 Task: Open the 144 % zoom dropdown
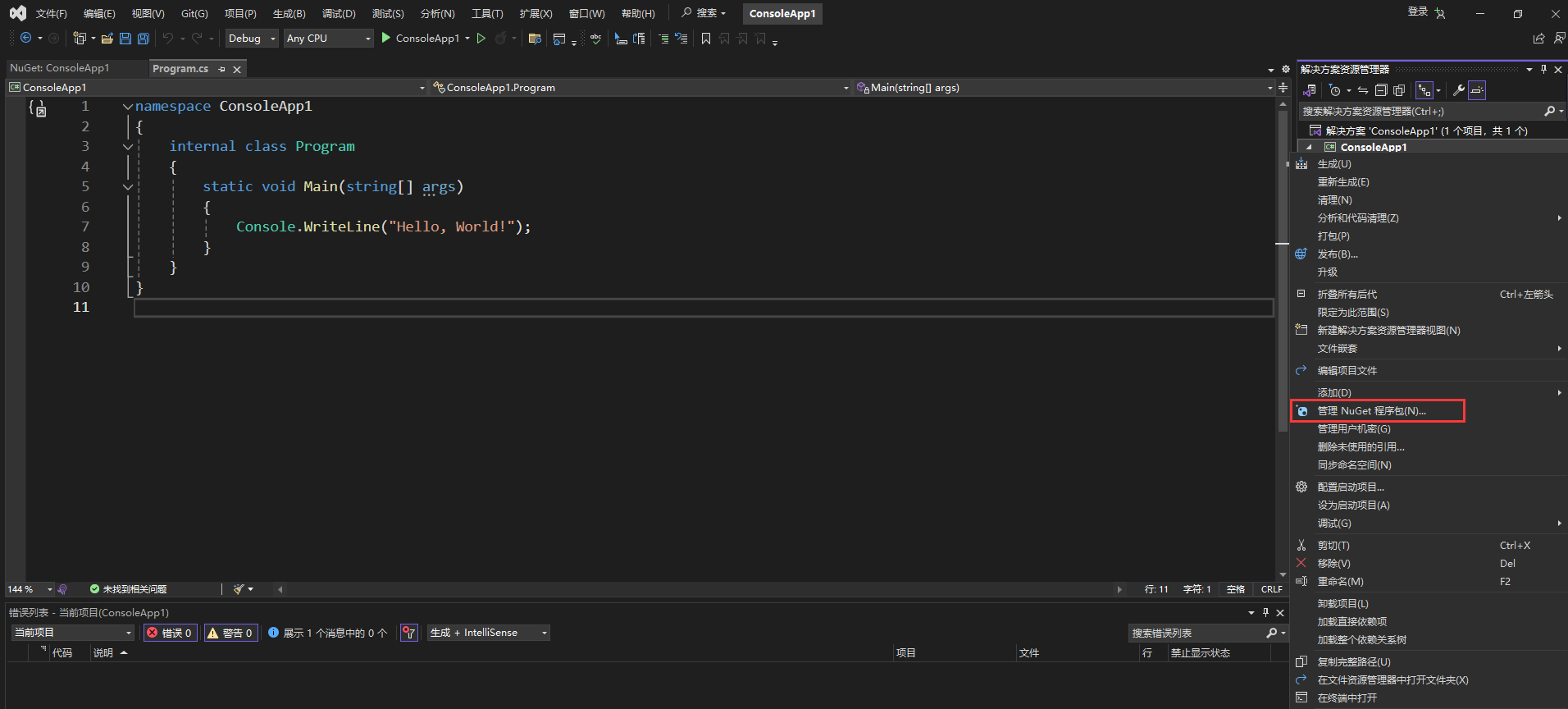point(30,589)
